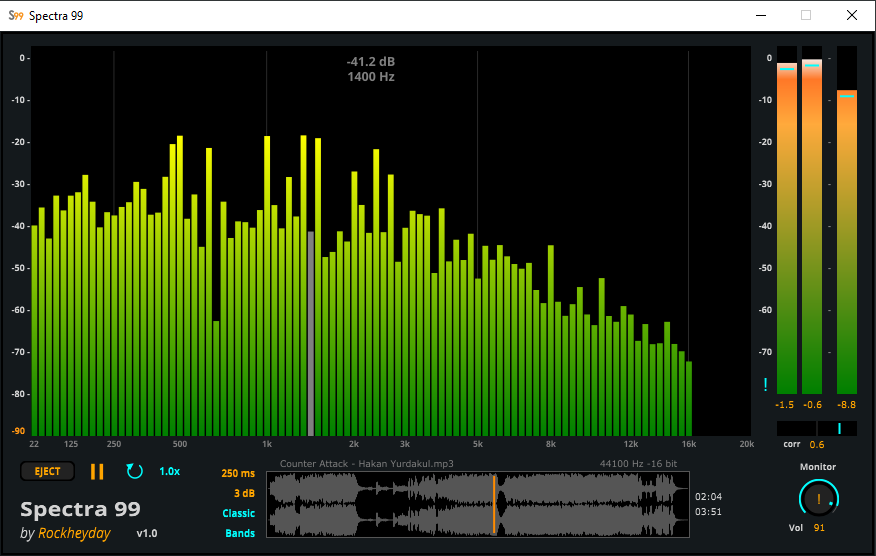
Task: Click the blue exclamation clip indicator
Action: coord(765,384)
